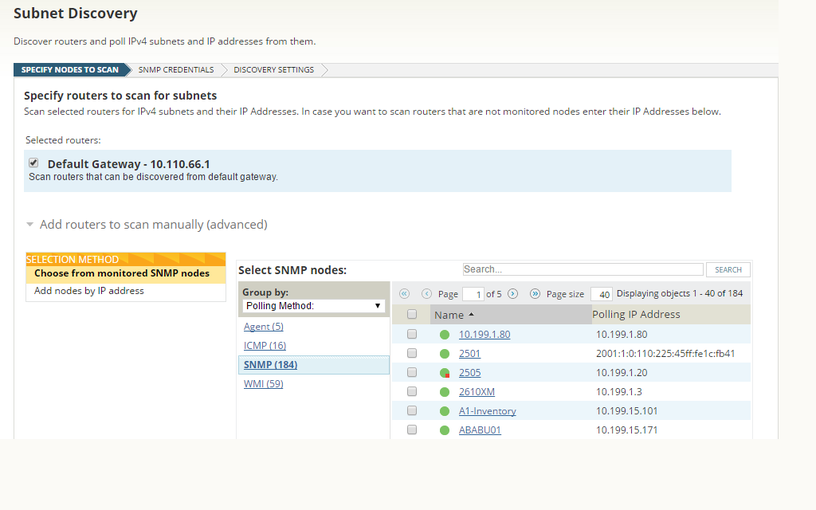Viewport: 816px width, 510px height.
Task: Click the warning status icon of node 2505
Action: click(444, 373)
